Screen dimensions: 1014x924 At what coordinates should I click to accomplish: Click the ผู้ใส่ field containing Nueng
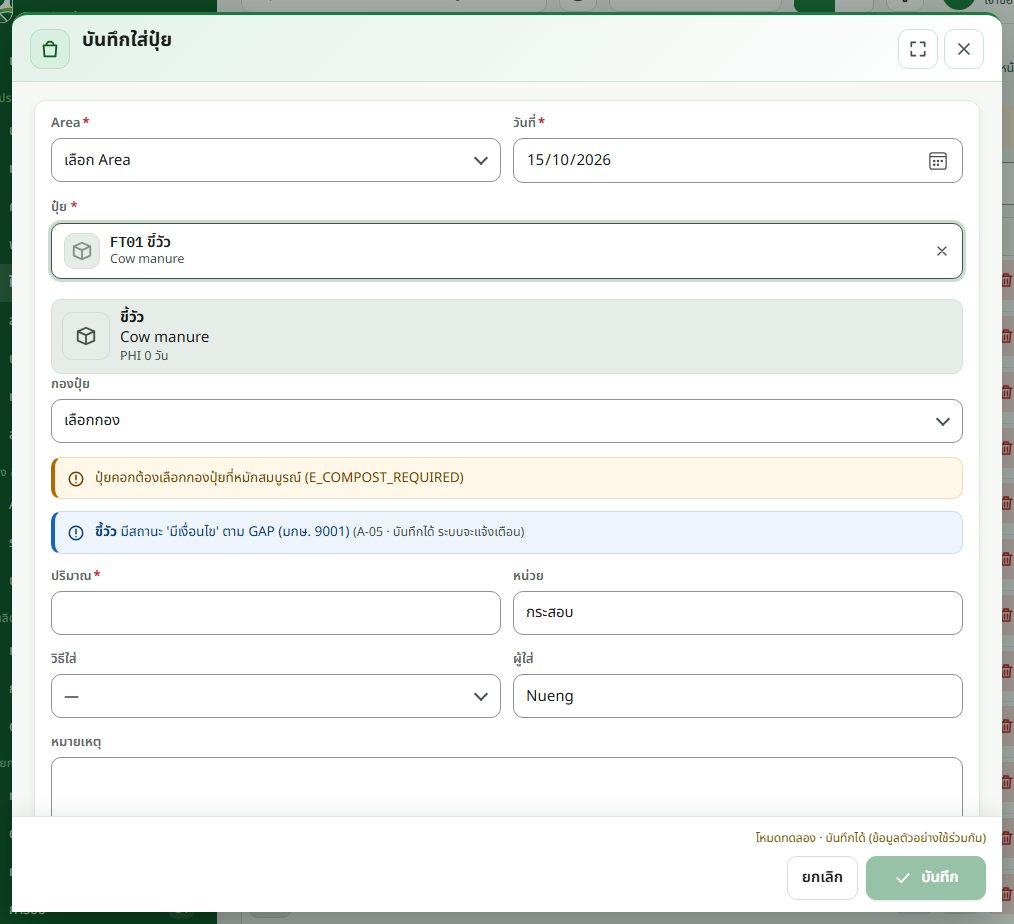[737, 696]
